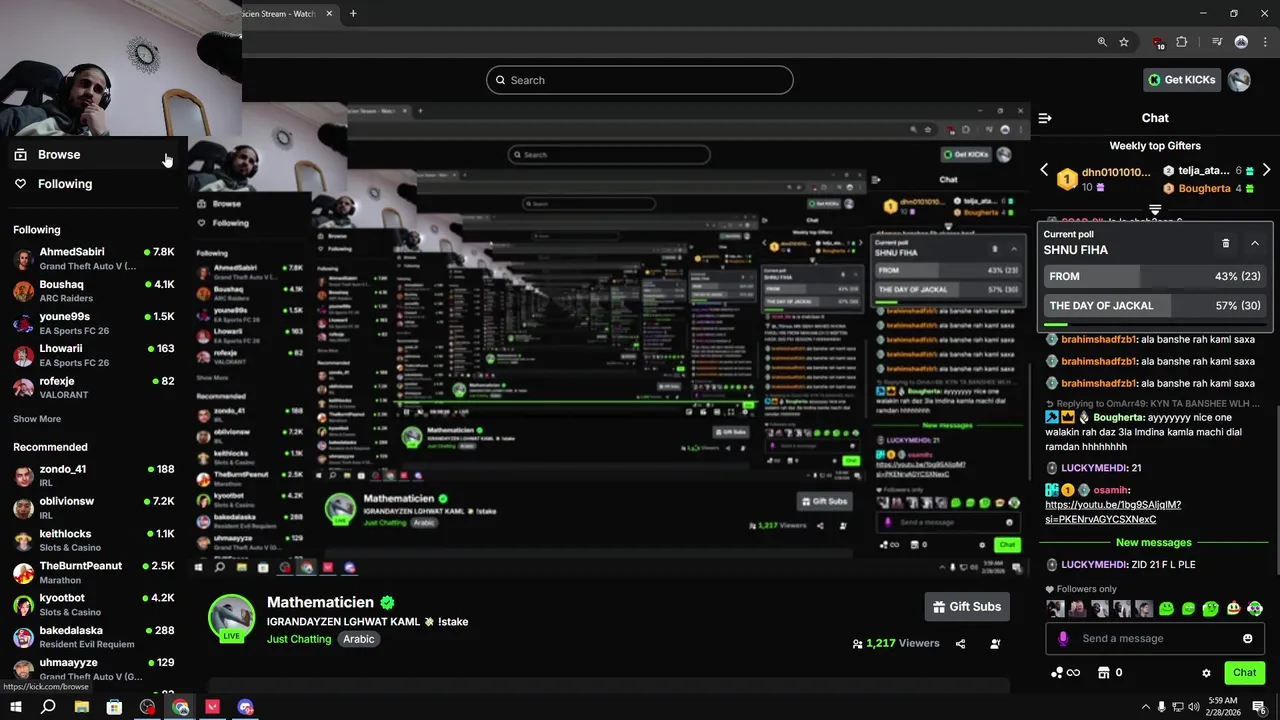Insert the clown-faced emote

click(1233, 608)
